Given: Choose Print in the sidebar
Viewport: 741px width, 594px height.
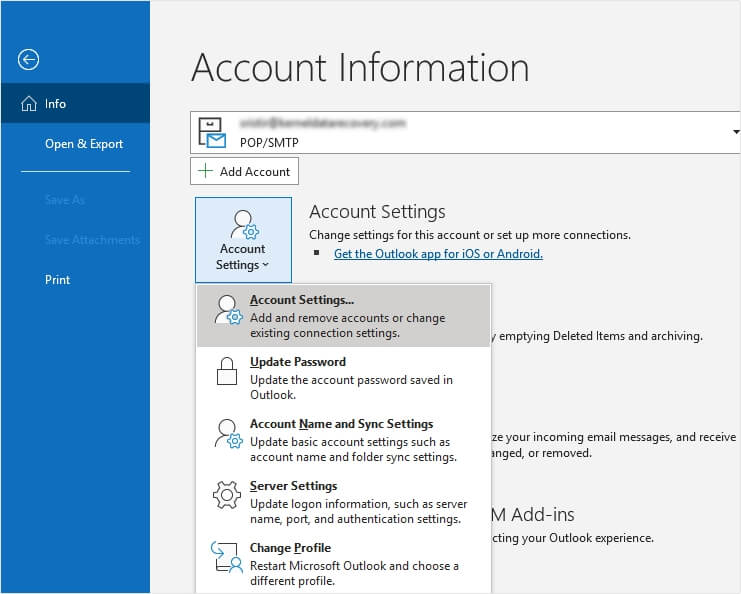Looking at the screenshot, I should (57, 280).
